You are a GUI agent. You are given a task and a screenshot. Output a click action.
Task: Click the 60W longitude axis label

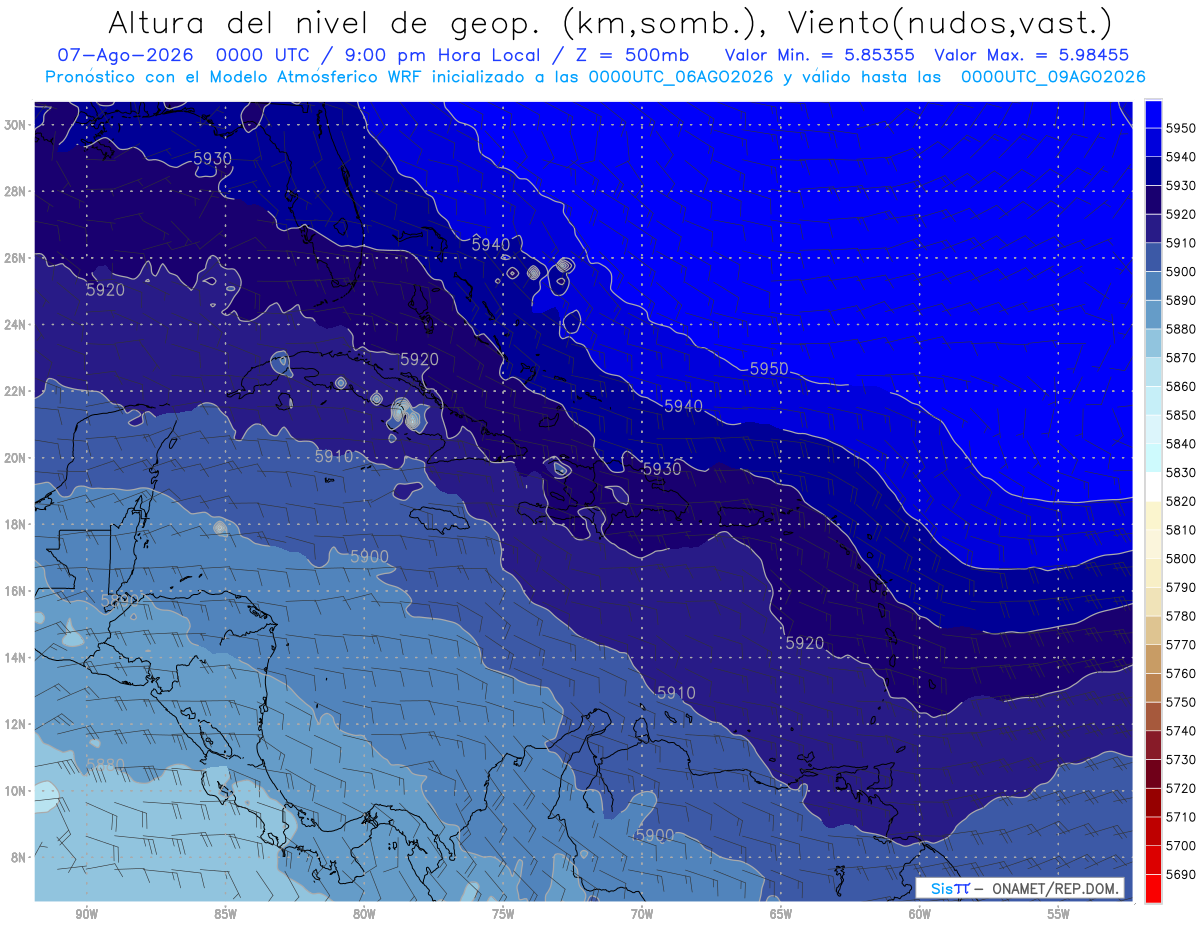[x=920, y=914]
